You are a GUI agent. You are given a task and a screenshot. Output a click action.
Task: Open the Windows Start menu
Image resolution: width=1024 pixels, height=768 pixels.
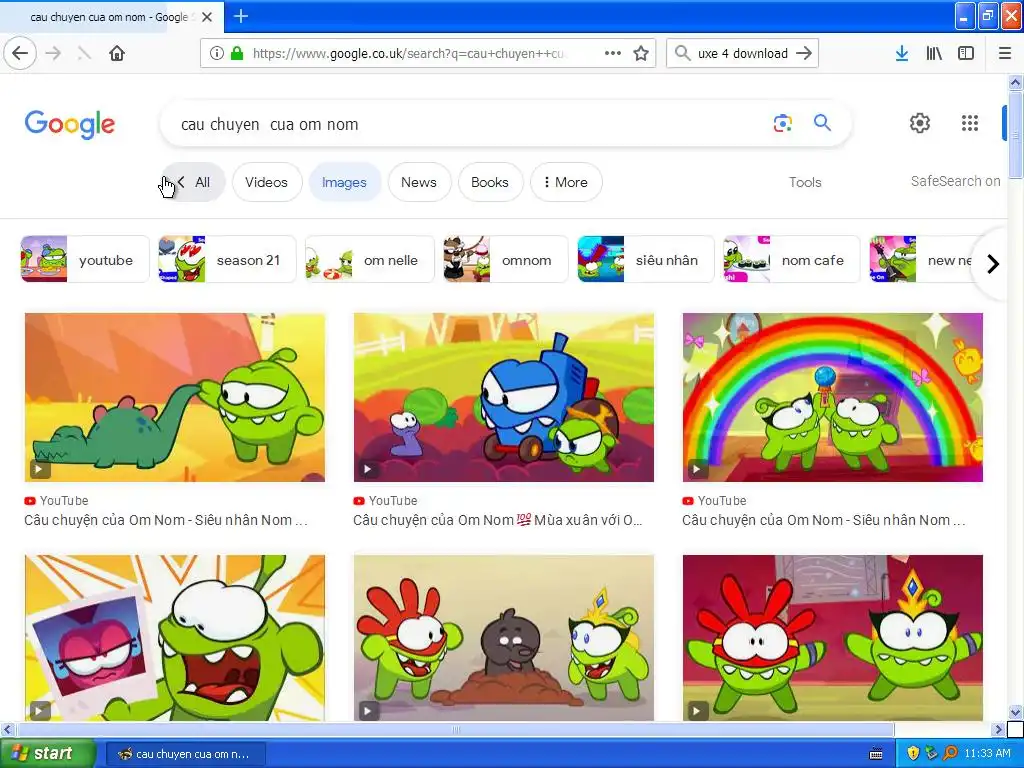tap(47, 753)
